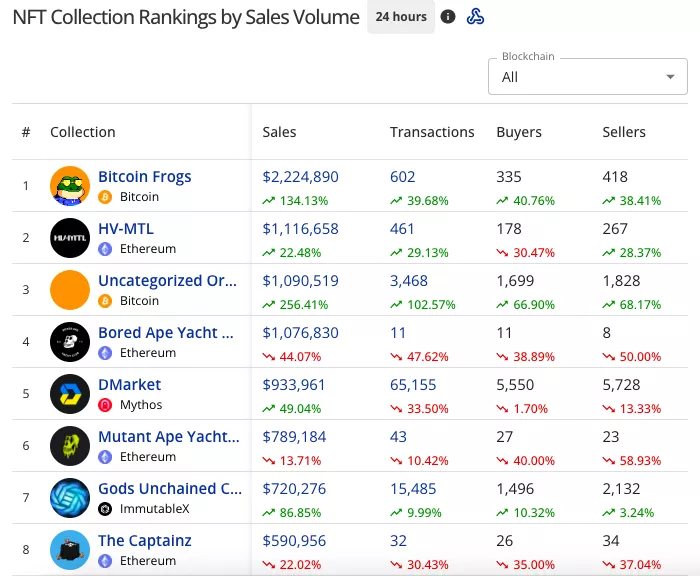This screenshot has height=576, width=700.
Task: Click The Captainz collection avatar
Action: tap(70, 549)
